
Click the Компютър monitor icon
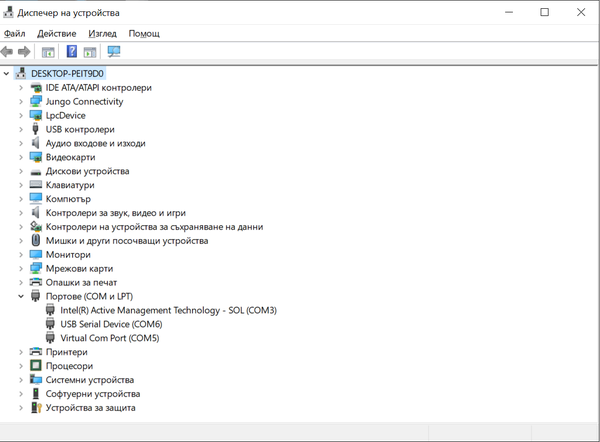click(x=36, y=199)
